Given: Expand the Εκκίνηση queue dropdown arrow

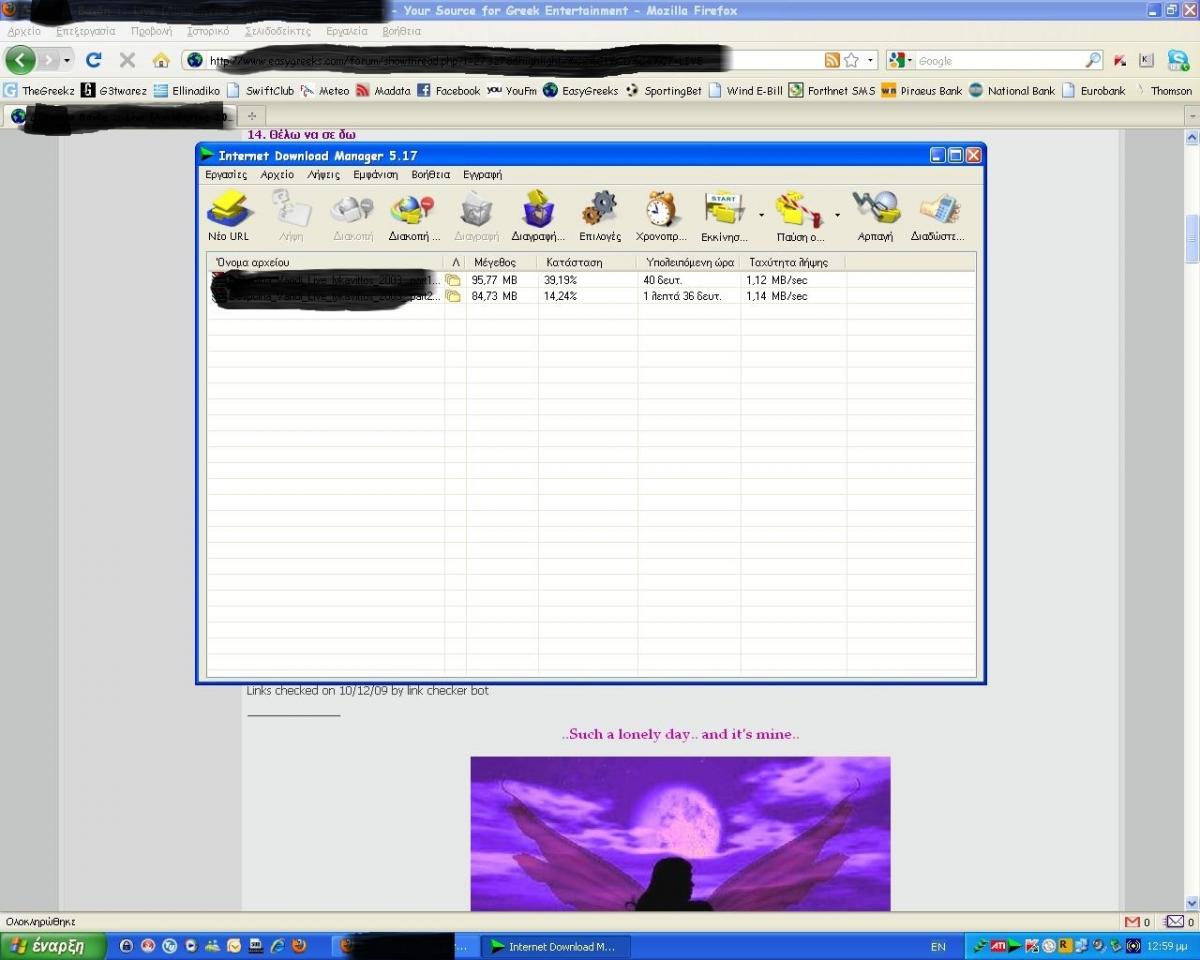Looking at the screenshot, I should pos(761,215).
